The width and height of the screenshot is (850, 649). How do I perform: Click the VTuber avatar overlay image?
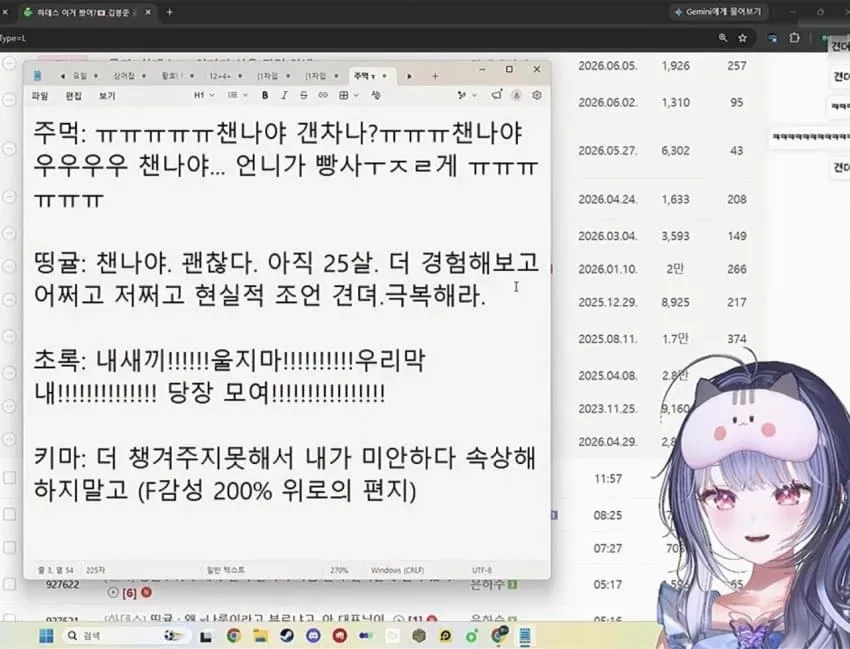tap(754, 499)
